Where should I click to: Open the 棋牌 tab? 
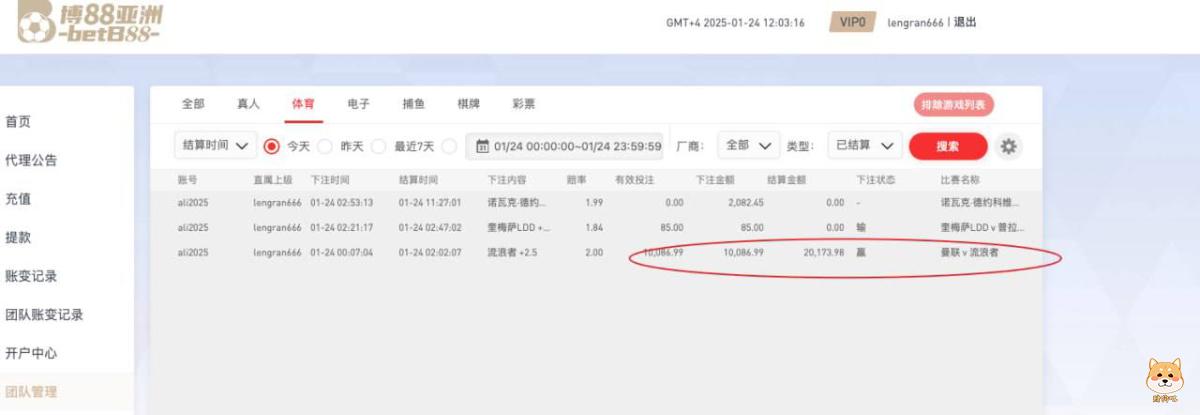pos(468,104)
